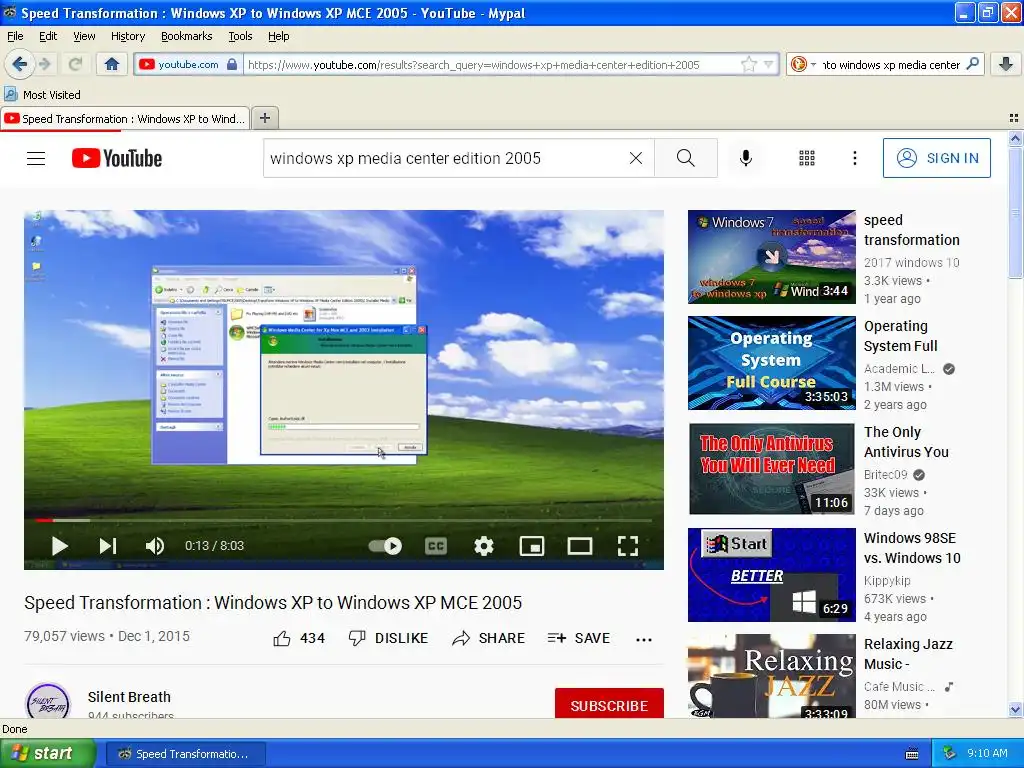Viewport: 1024px width, 768px height.
Task: Switch to theater mode icon
Action: click(x=579, y=546)
